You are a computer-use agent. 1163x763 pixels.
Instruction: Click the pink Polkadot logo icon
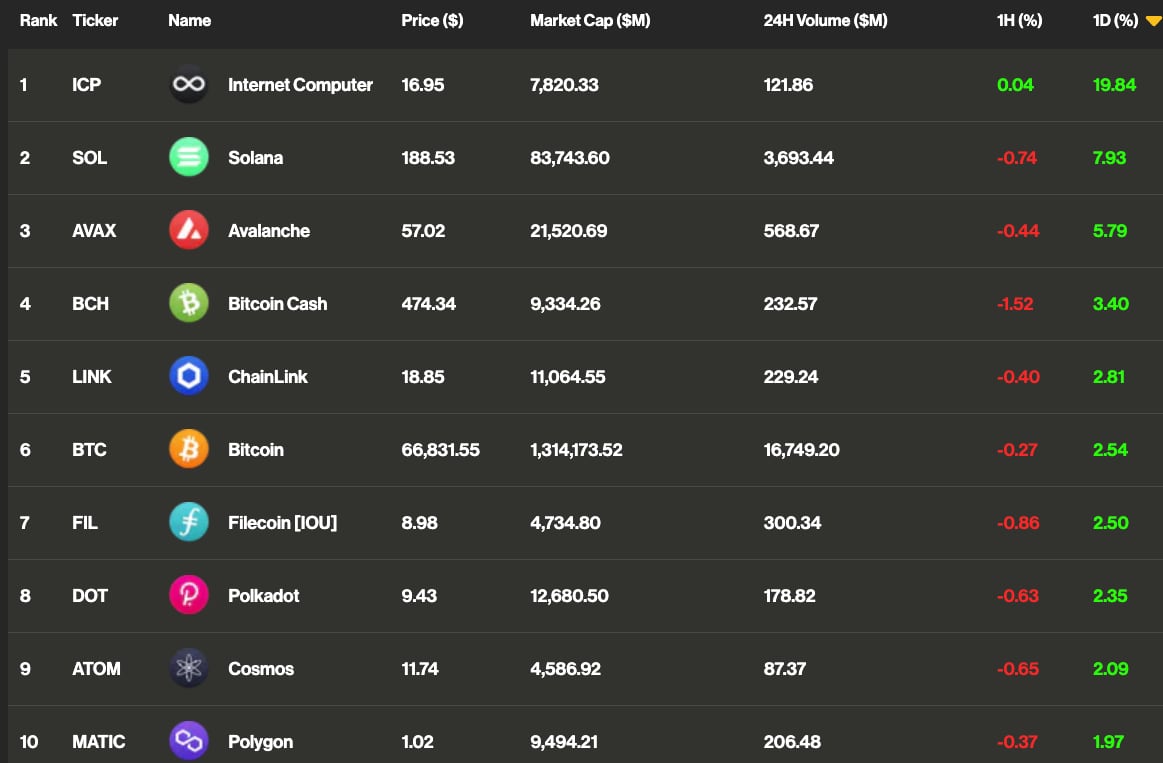(188, 596)
